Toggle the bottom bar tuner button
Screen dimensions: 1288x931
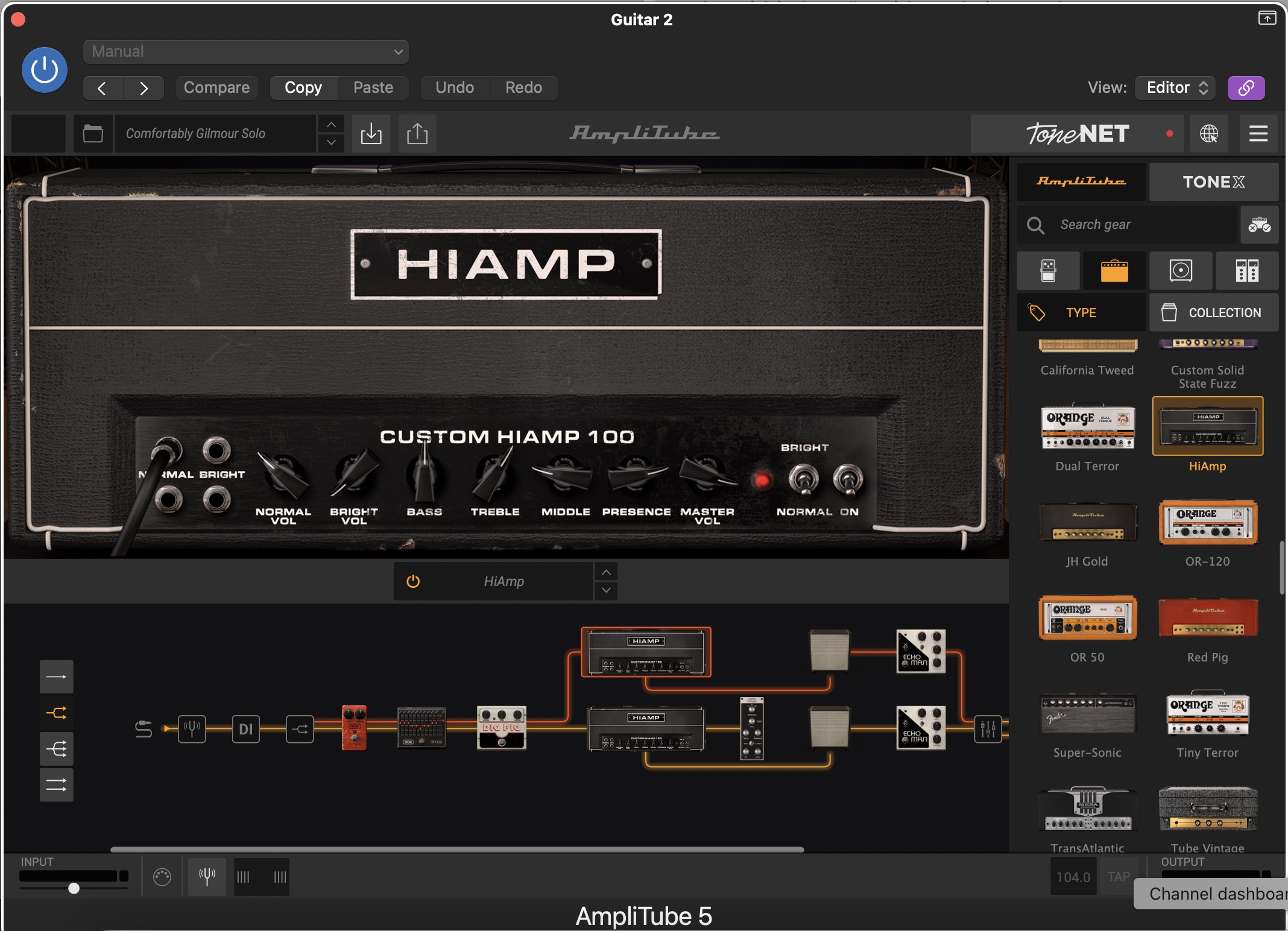[207, 877]
